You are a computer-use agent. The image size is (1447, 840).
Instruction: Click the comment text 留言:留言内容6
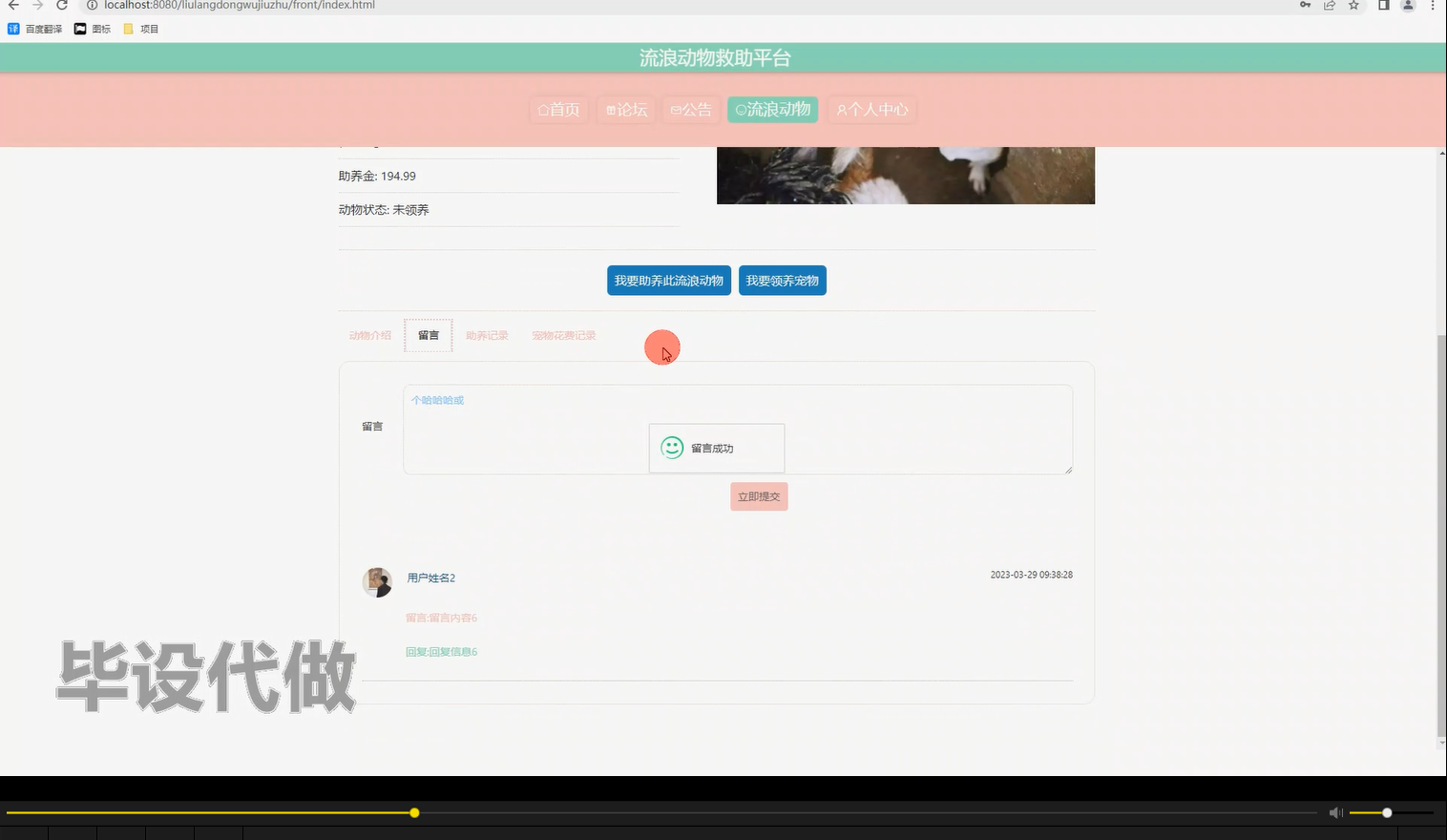(442, 619)
